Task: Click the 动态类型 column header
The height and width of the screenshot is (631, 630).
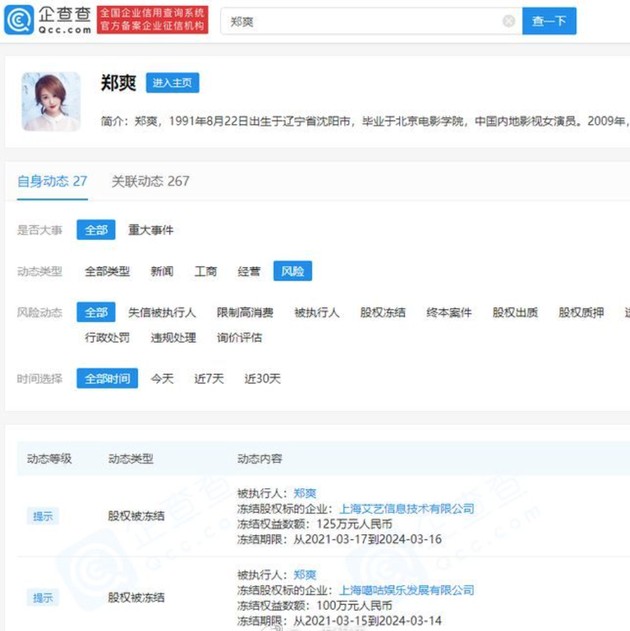Action: [x=131, y=459]
